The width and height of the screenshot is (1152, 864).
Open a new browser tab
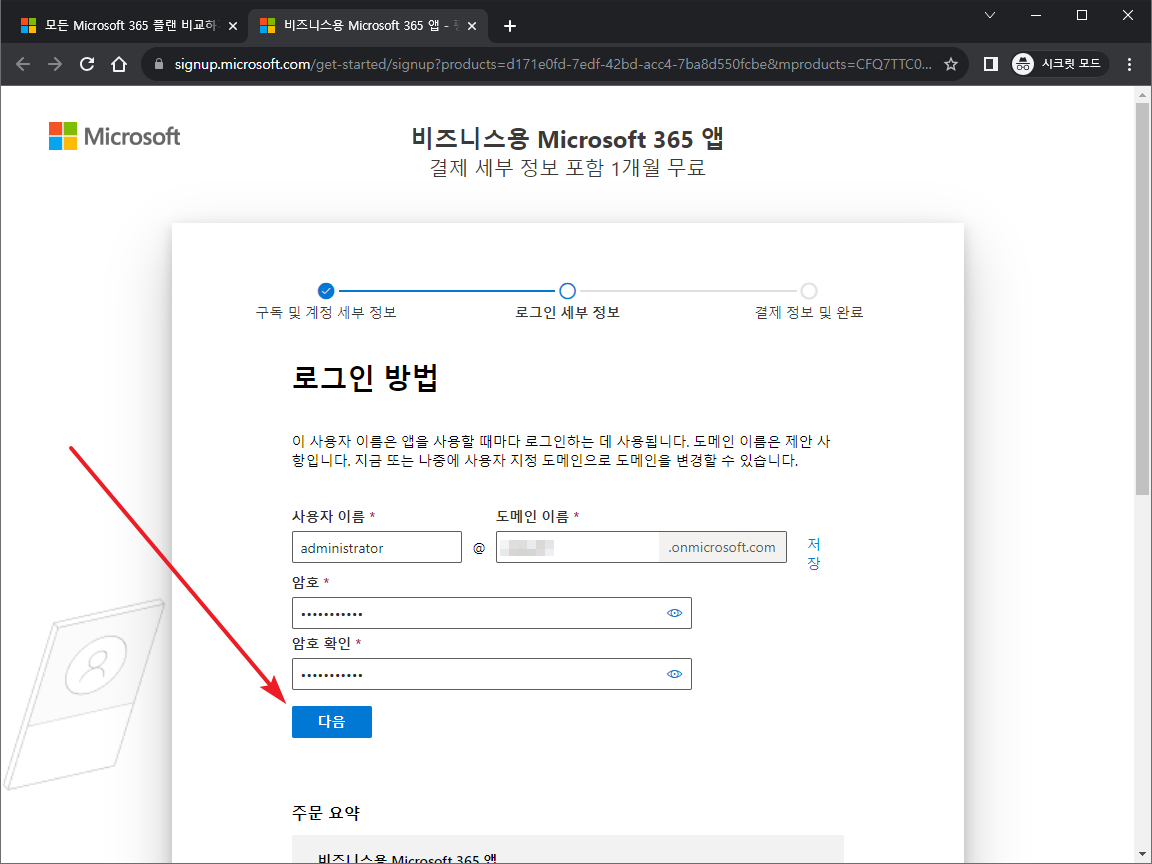510,26
